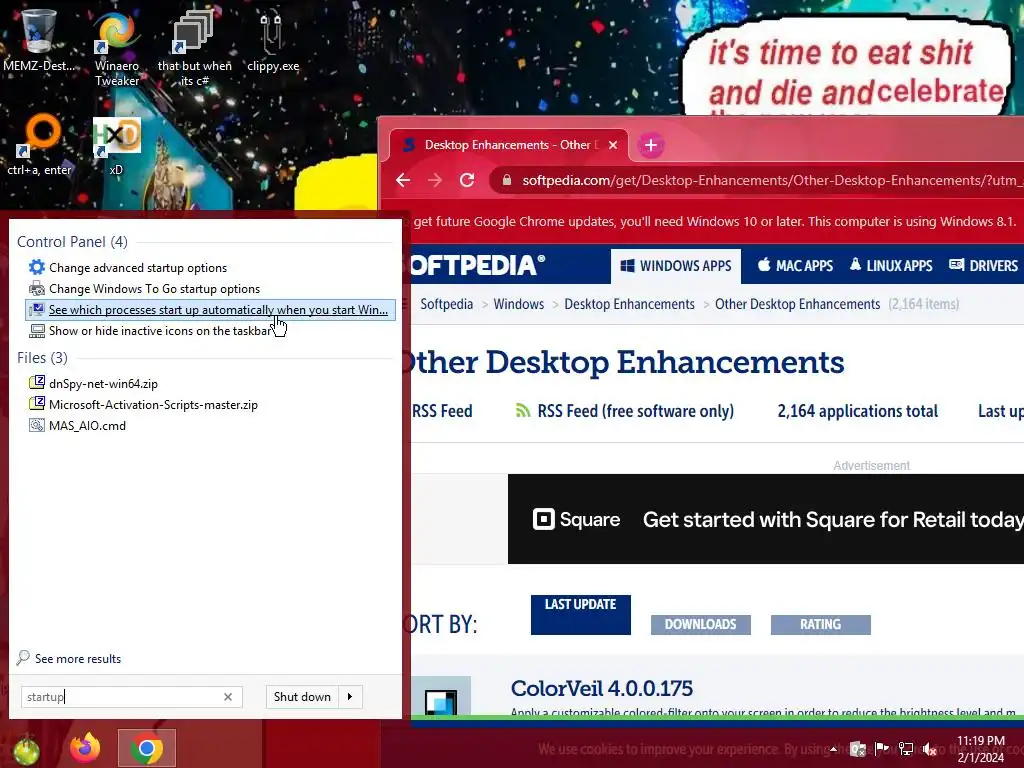This screenshot has height=768, width=1024.
Task: Sort by Rating
Action: point(821,624)
